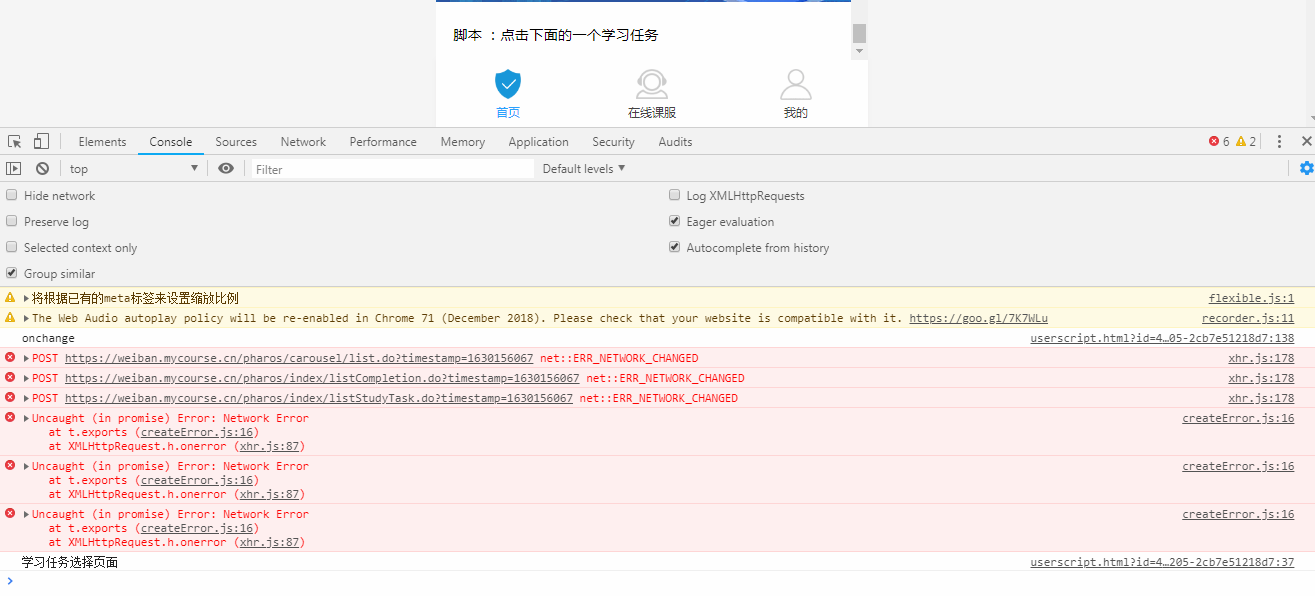Open the Default levels dropdown
This screenshot has height=596, width=1315.
584,169
